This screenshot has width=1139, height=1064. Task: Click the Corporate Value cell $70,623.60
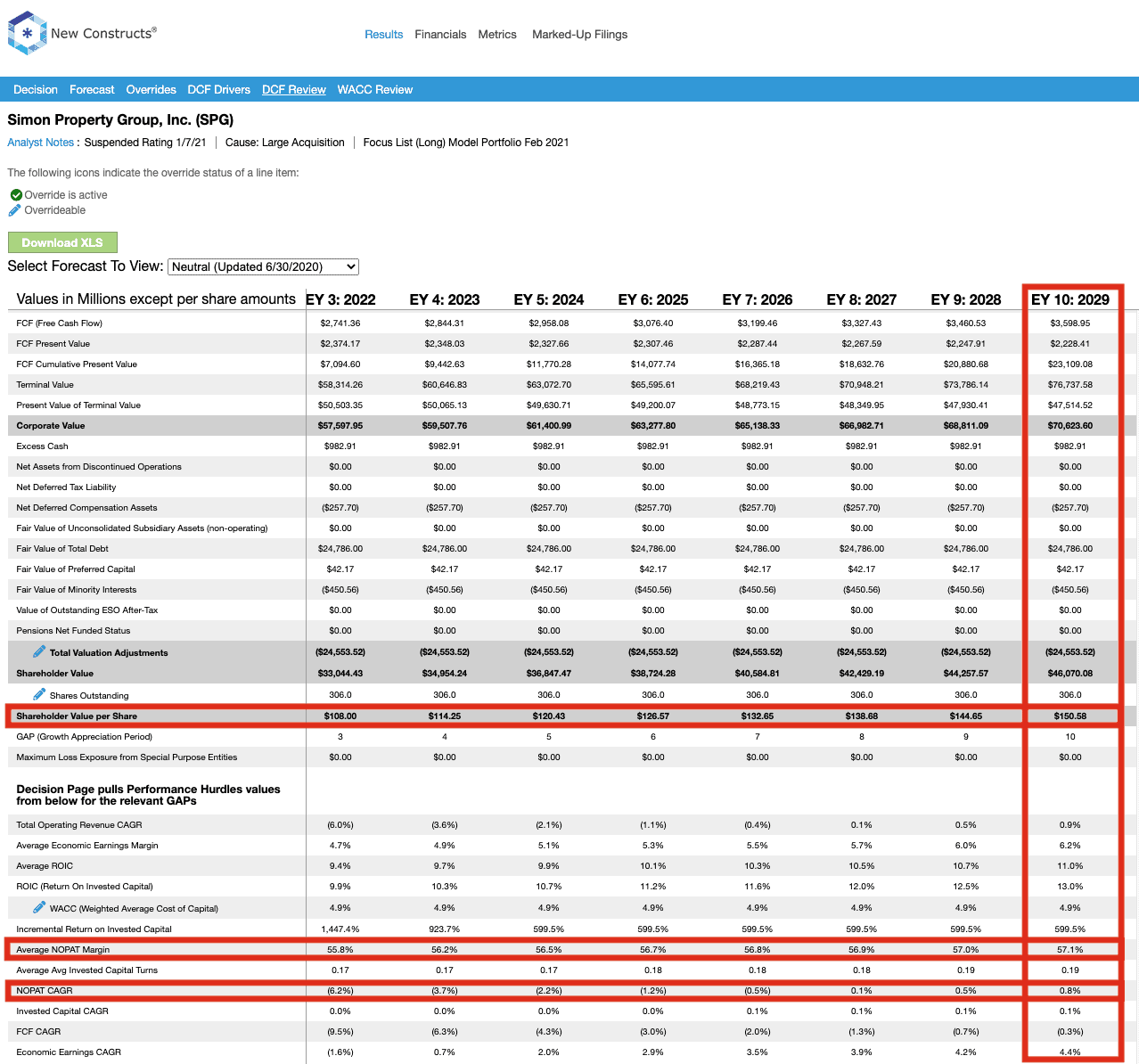click(1070, 426)
